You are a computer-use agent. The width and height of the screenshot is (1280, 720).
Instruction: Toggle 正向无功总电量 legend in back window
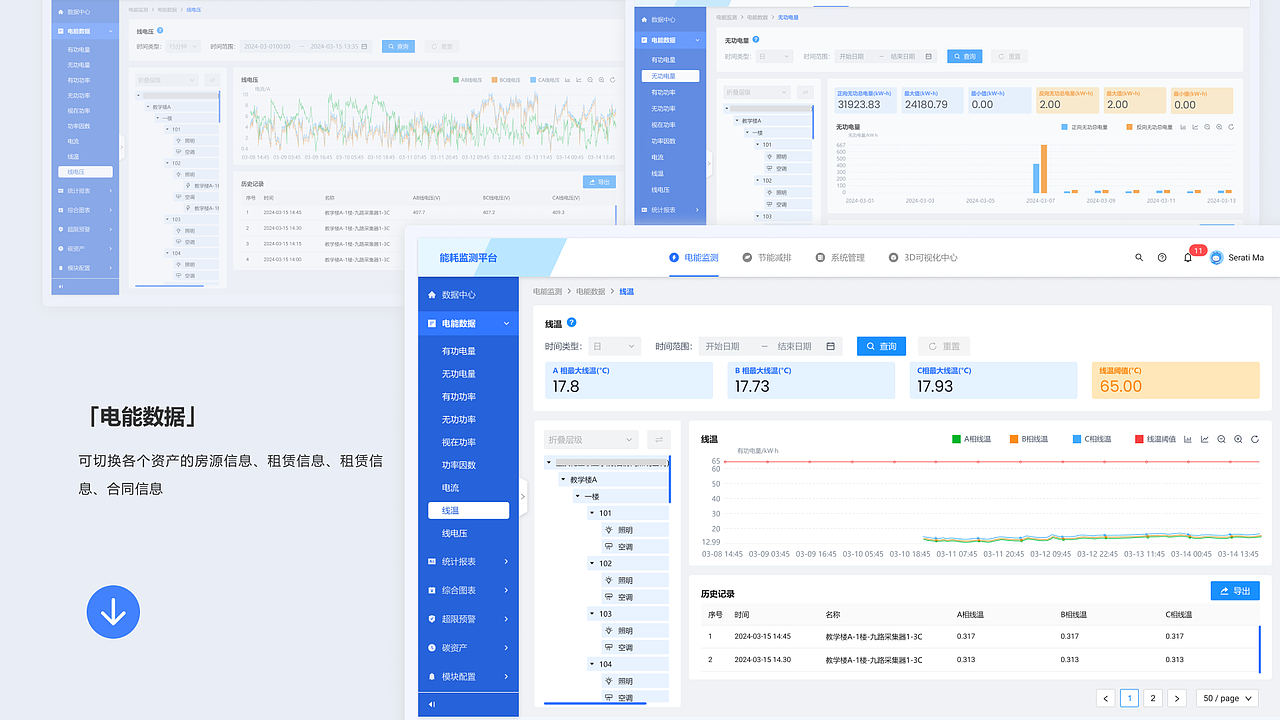1085,127
